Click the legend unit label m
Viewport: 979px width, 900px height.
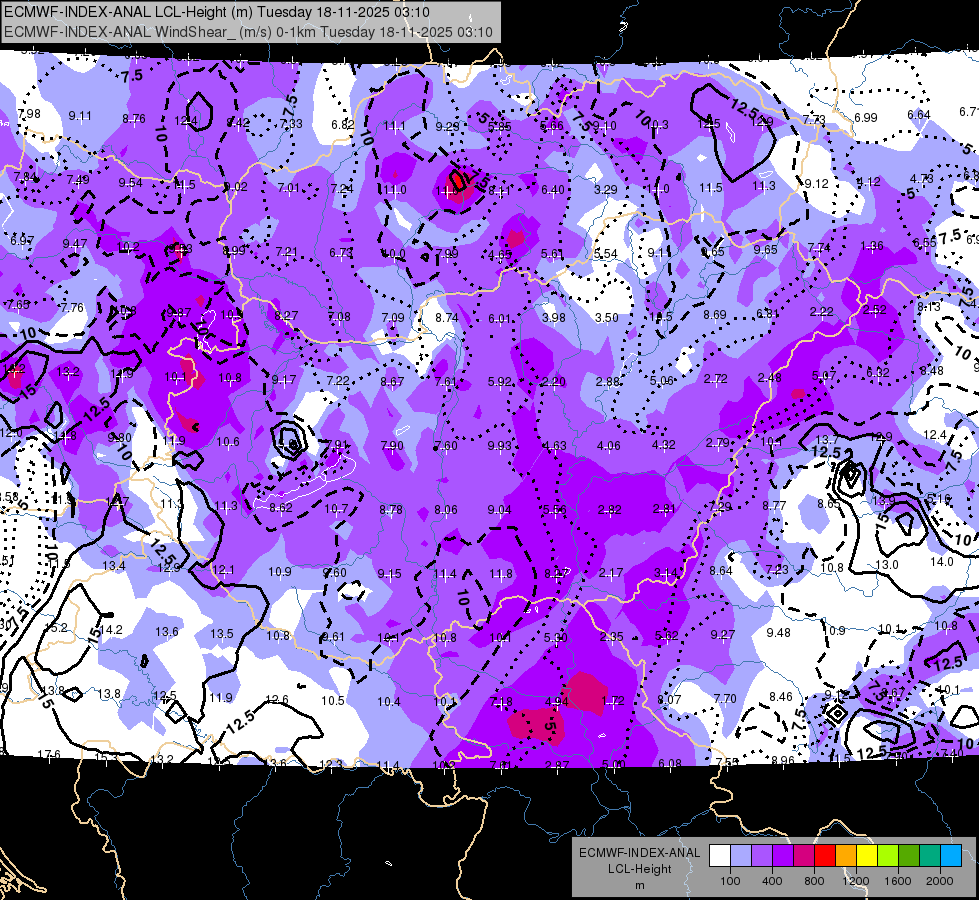point(639,885)
